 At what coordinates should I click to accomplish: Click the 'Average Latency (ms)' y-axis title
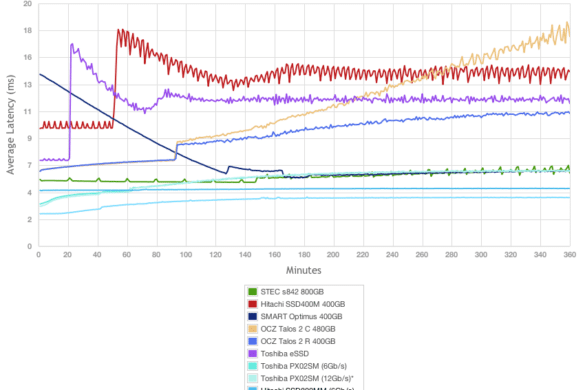(x=10, y=125)
